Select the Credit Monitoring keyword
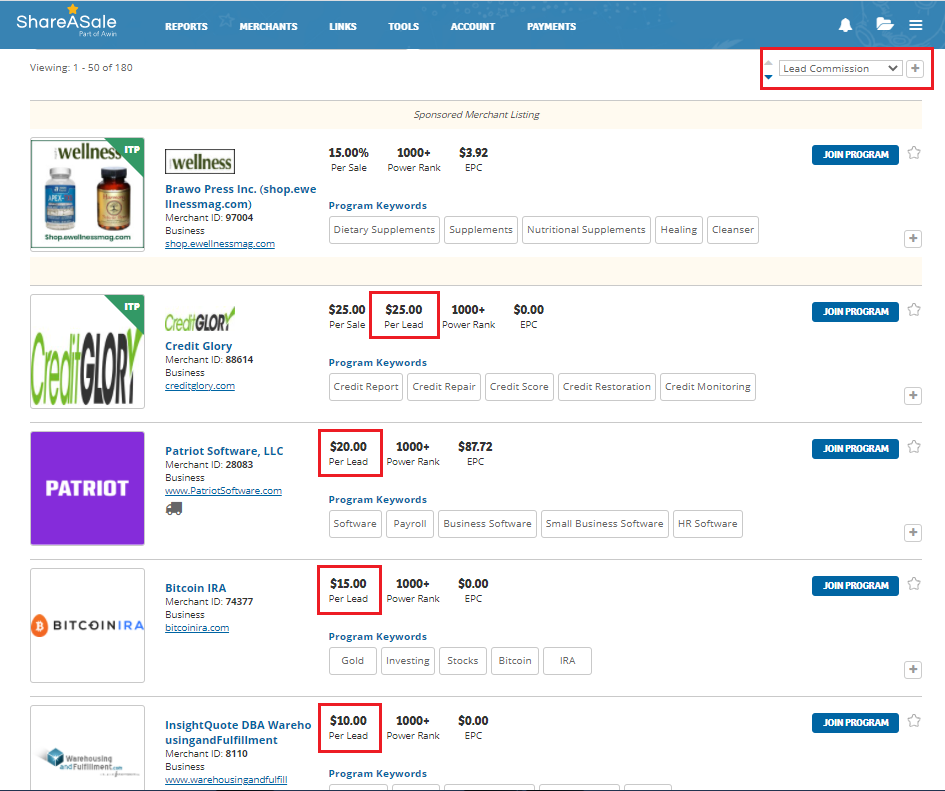Viewport: 945px width, 791px height. point(708,386)
